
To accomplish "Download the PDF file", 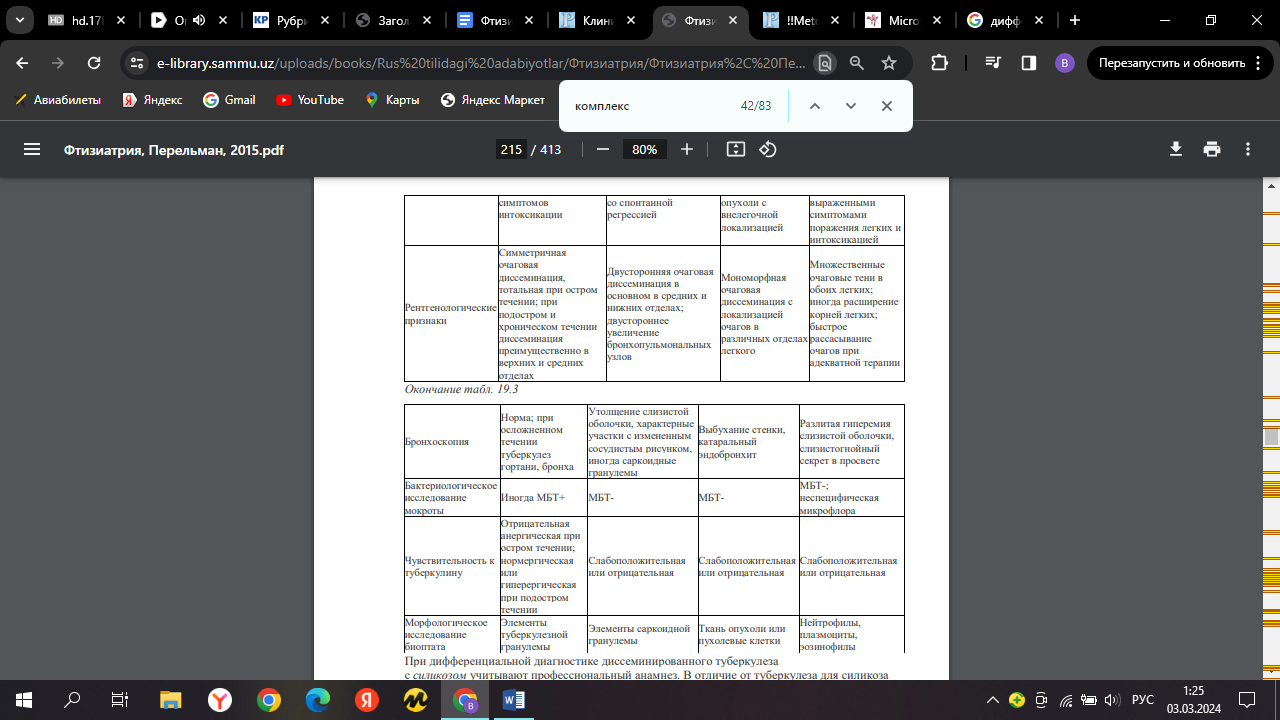I will 1176,149.
